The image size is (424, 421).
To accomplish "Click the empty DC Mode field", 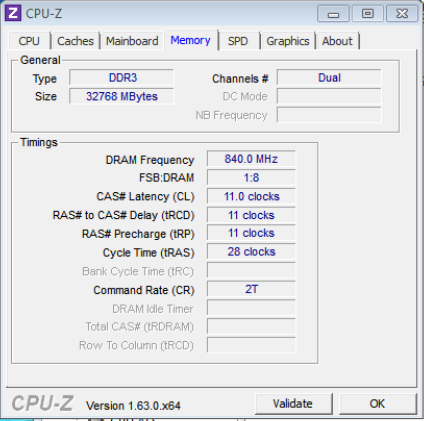I will click(329, 96).
